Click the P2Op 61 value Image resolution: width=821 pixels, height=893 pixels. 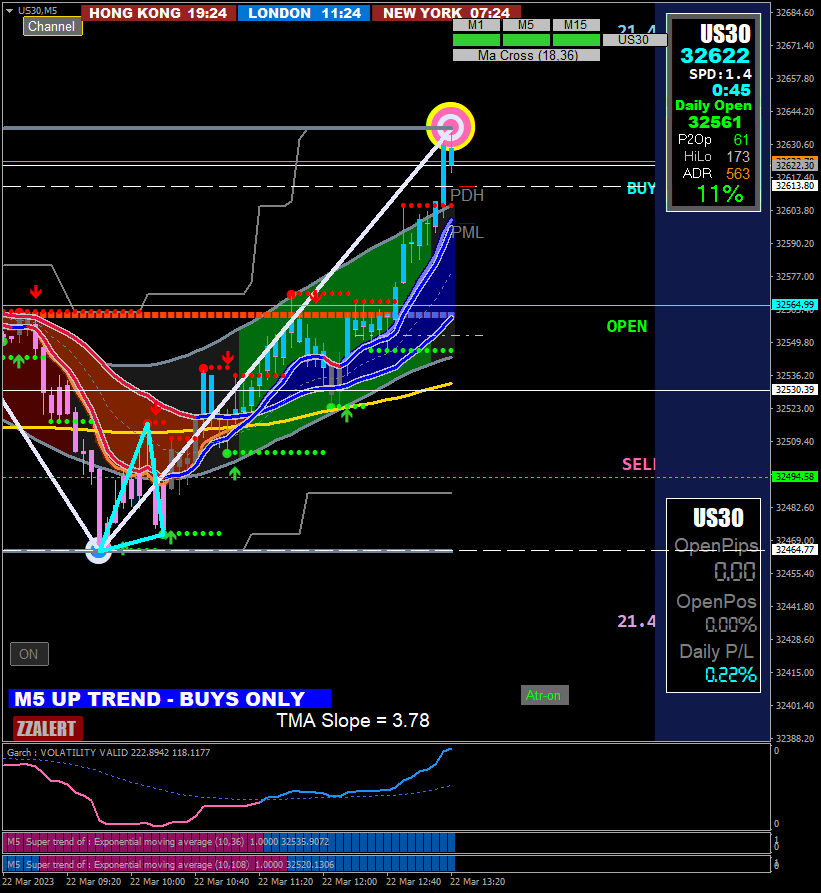(741, 140)
